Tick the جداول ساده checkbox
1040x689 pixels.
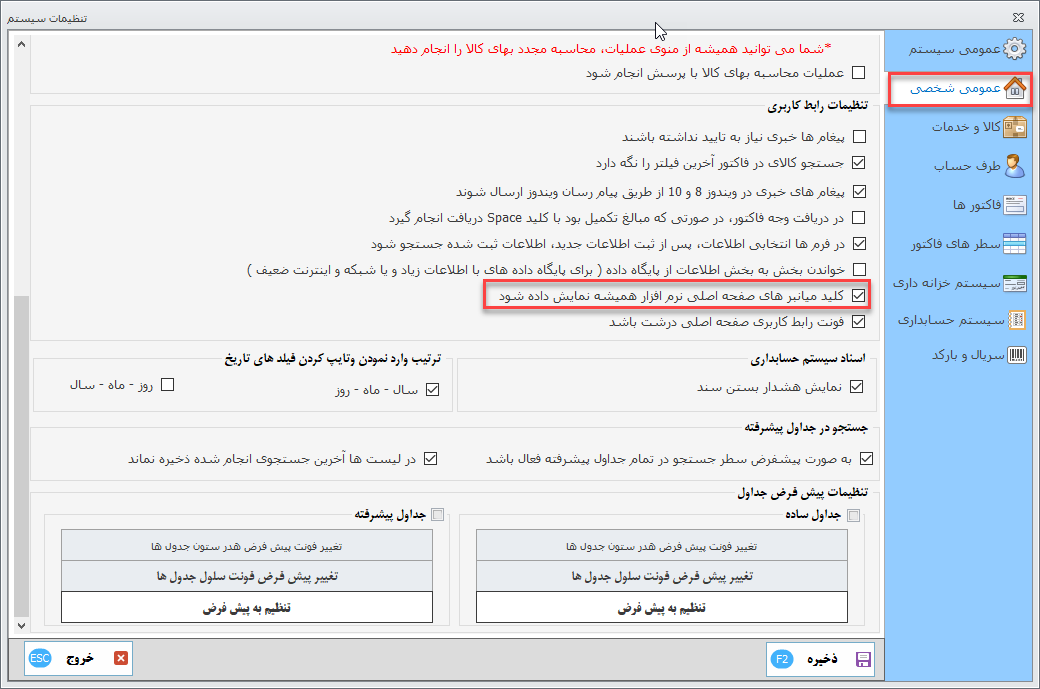pyautogui.click(x=854, y=515)
